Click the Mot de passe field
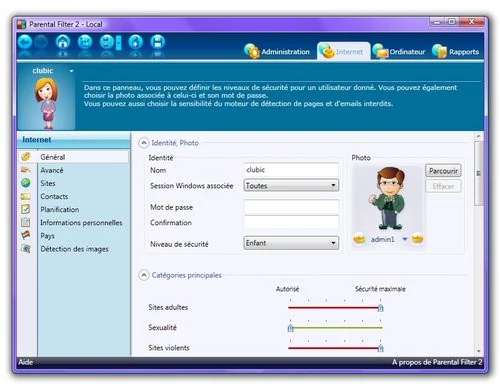 pos(291,207)
